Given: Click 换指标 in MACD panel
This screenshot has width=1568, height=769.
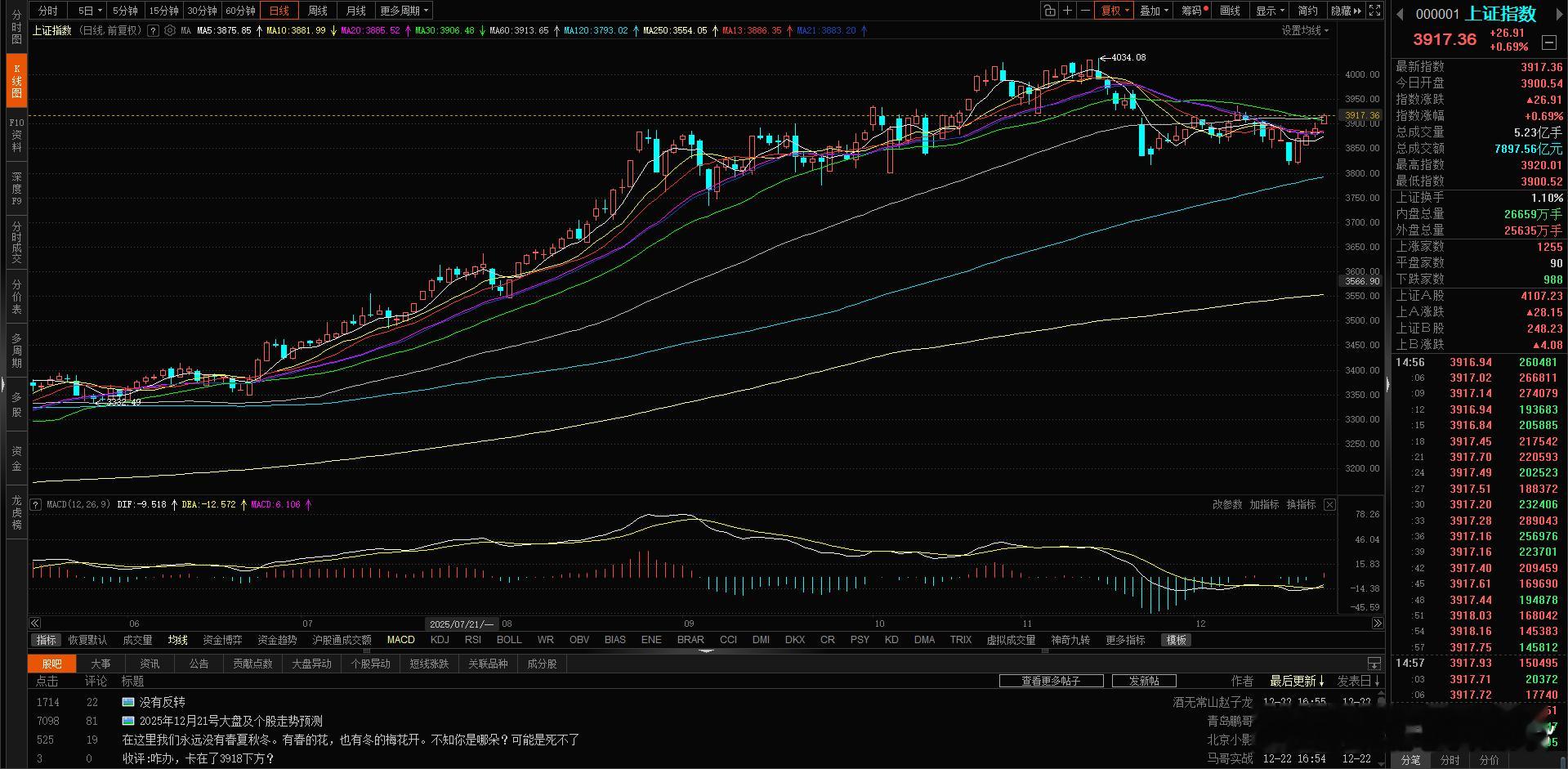Looking at the screenshot, I should tap(1301, 504).
